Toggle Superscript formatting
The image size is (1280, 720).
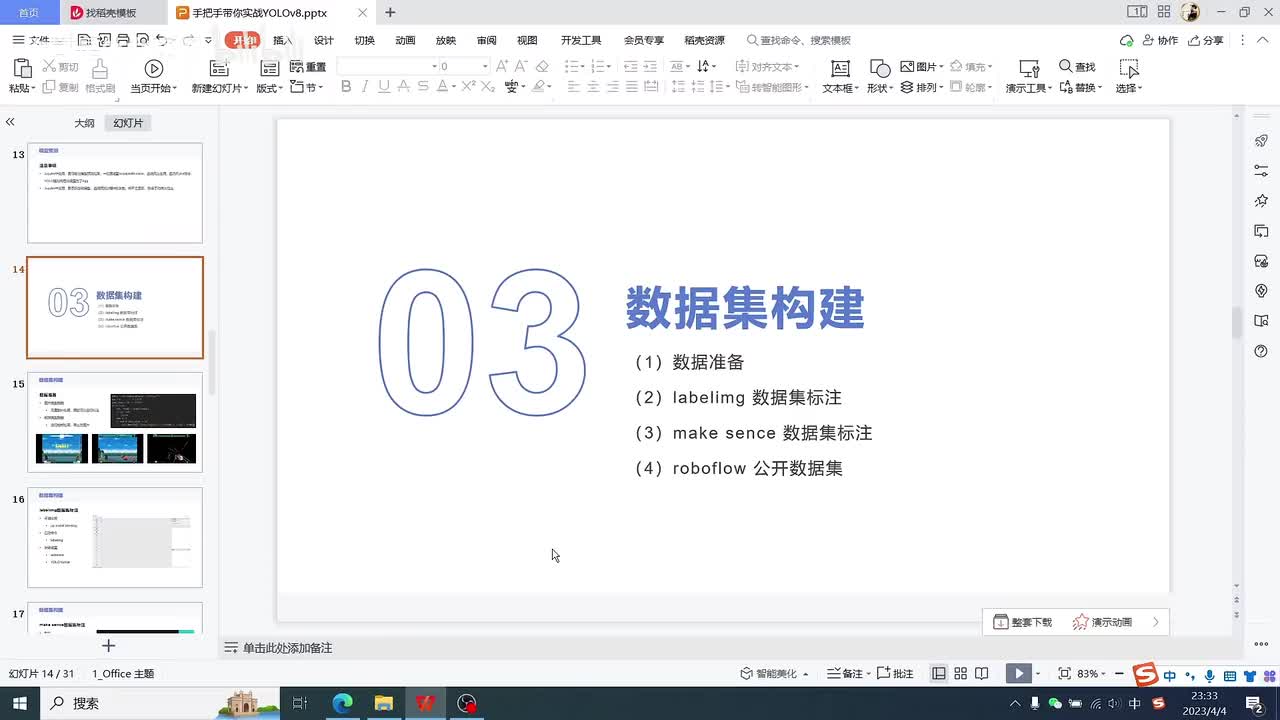click(468, 87)
